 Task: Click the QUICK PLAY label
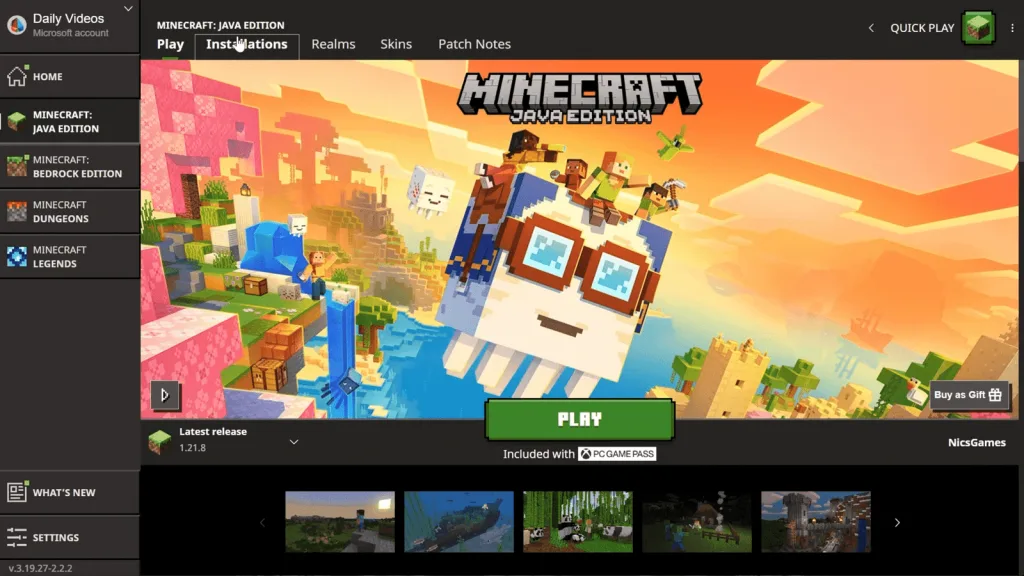point(922,28)
